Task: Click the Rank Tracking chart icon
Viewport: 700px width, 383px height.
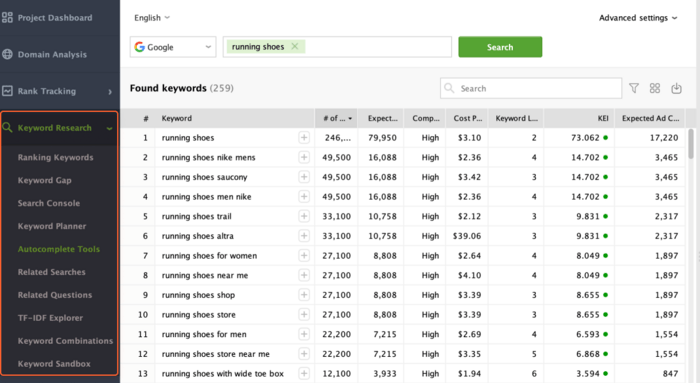Action: click(7, 91)
